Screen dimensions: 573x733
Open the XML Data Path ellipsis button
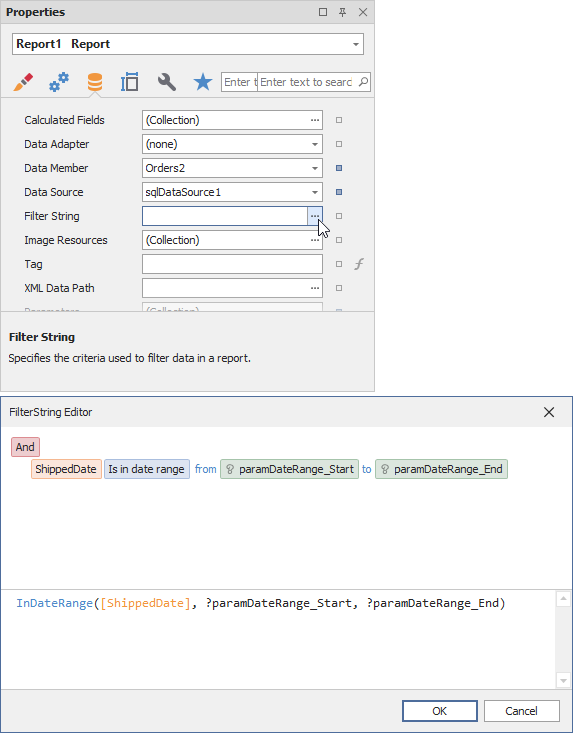[315, 288]
